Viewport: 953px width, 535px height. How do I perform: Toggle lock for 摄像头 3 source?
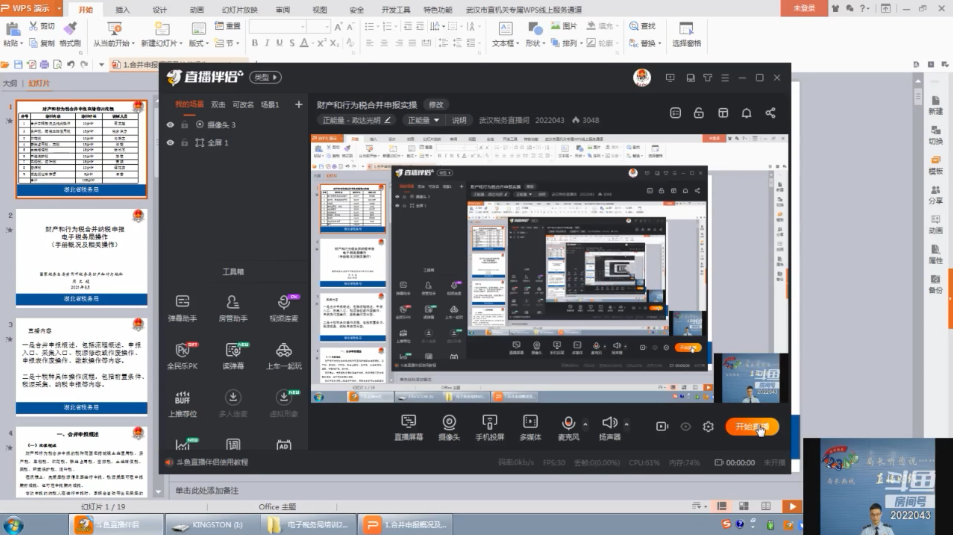pyautogui.click(x=184, y=125)
